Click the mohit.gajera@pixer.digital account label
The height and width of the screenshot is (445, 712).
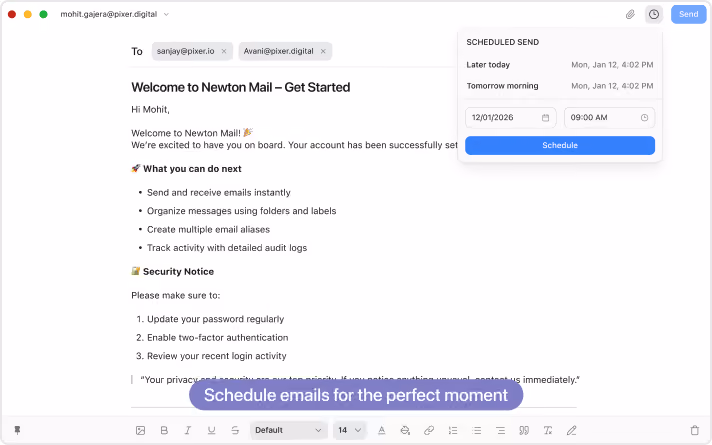[x=109, y=15]
